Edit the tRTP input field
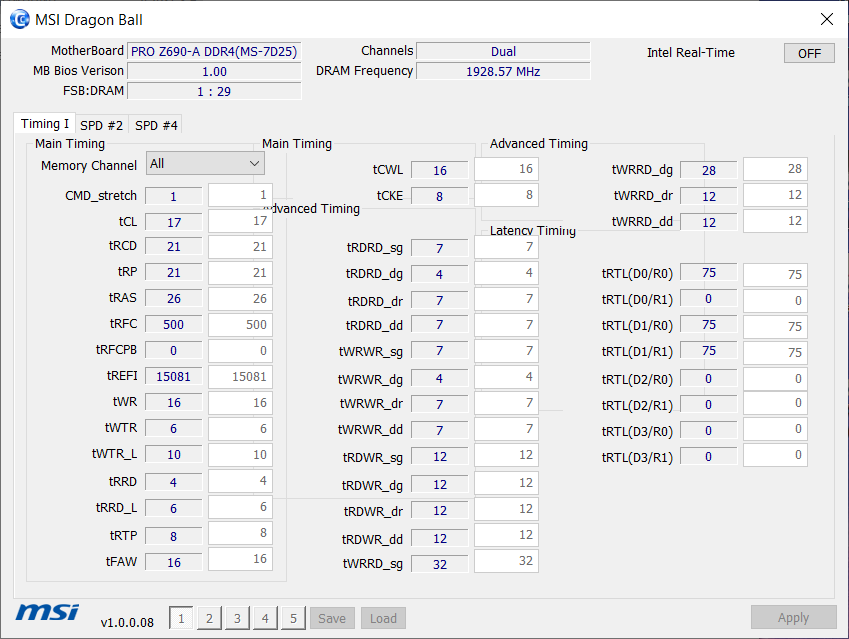The width and height of the screenshot is (849, 639). tap(240, 533)
